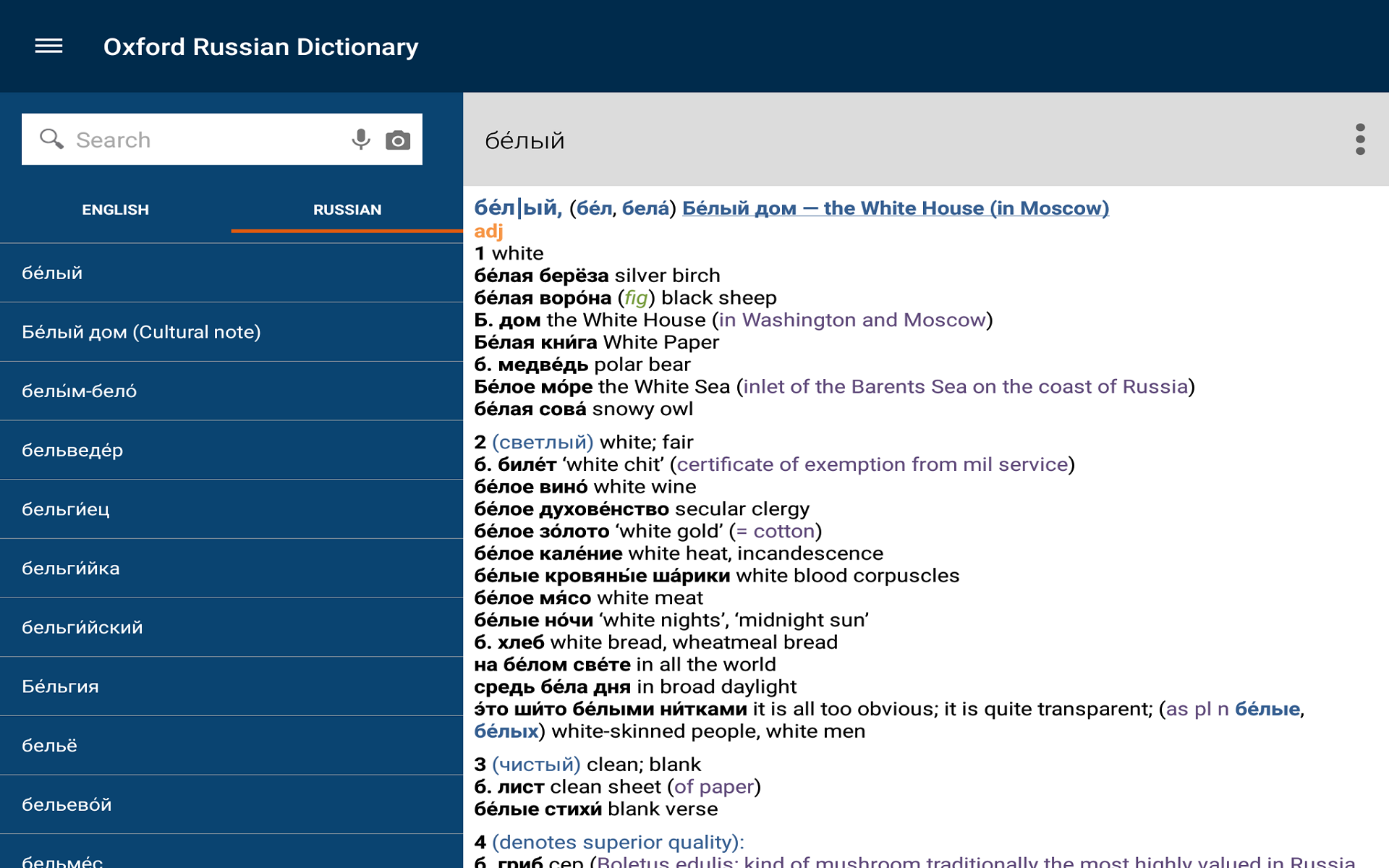The image size is (1389, 868).
Task: Click the phrase бе́лая воро́на
Action: coord(543,298)
